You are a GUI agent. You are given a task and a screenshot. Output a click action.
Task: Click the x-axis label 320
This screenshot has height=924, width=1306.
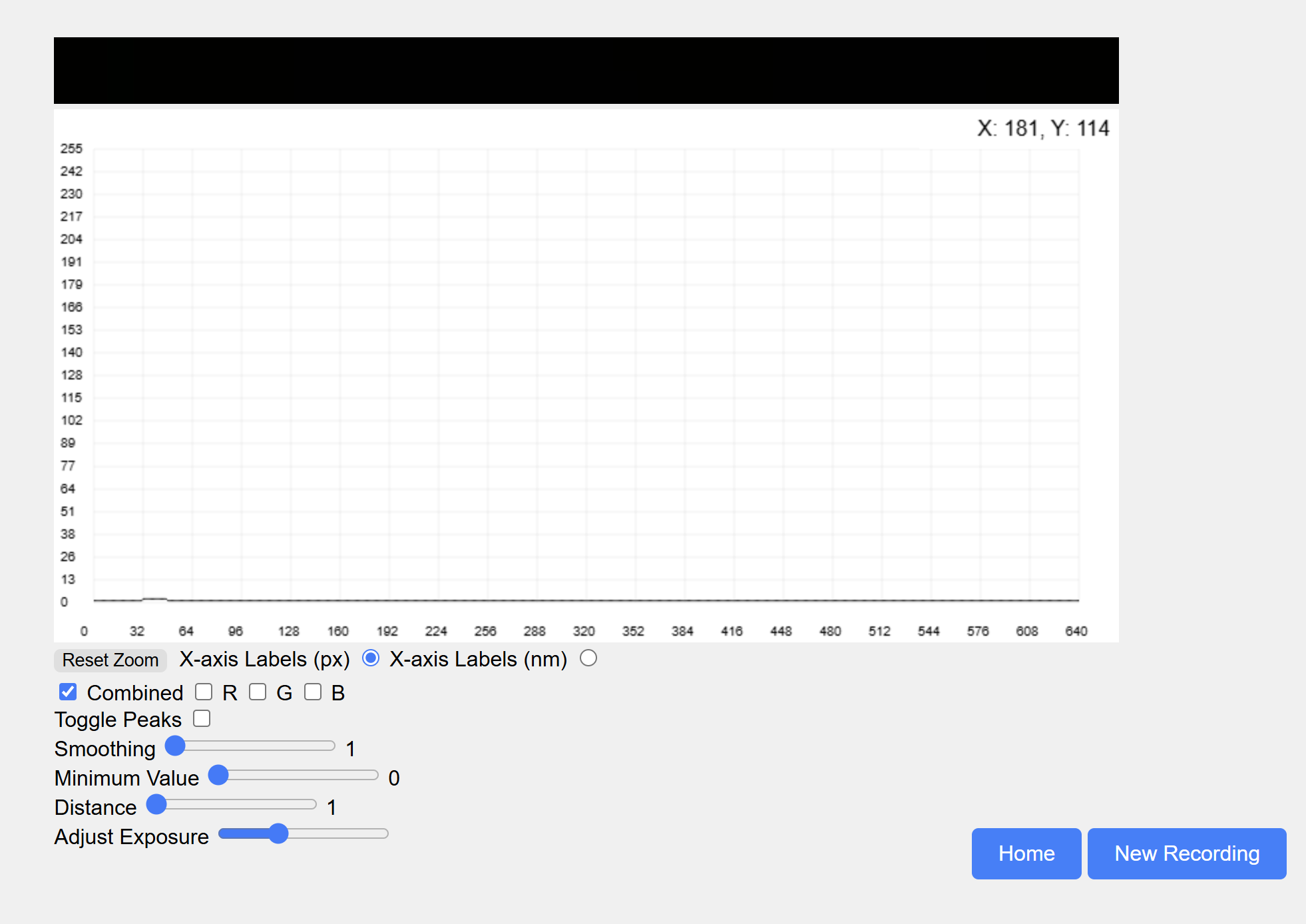pyautogui.click(x=584, y=631)
